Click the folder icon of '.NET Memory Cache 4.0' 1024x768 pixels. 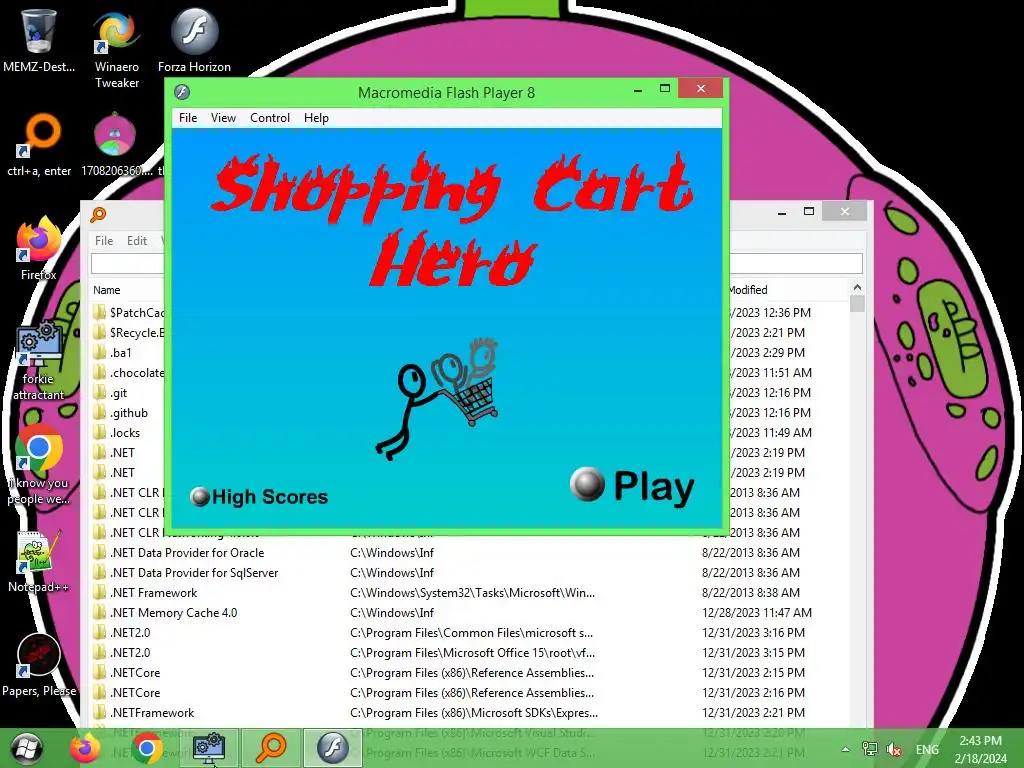(99, 613)
